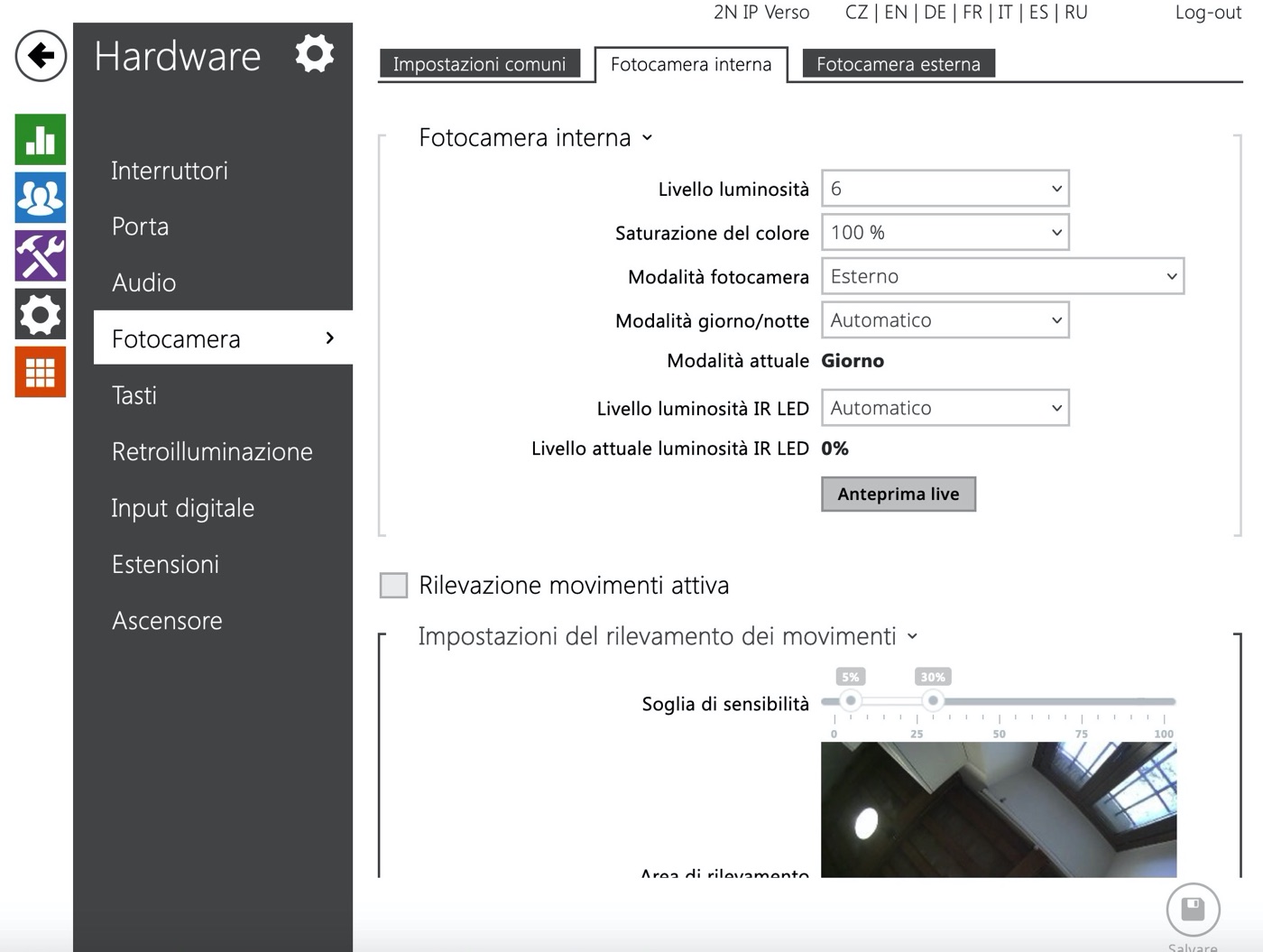Open the Modalità fotocamera dropdown
1263x952 pixels.
[x=1002, y=276]
